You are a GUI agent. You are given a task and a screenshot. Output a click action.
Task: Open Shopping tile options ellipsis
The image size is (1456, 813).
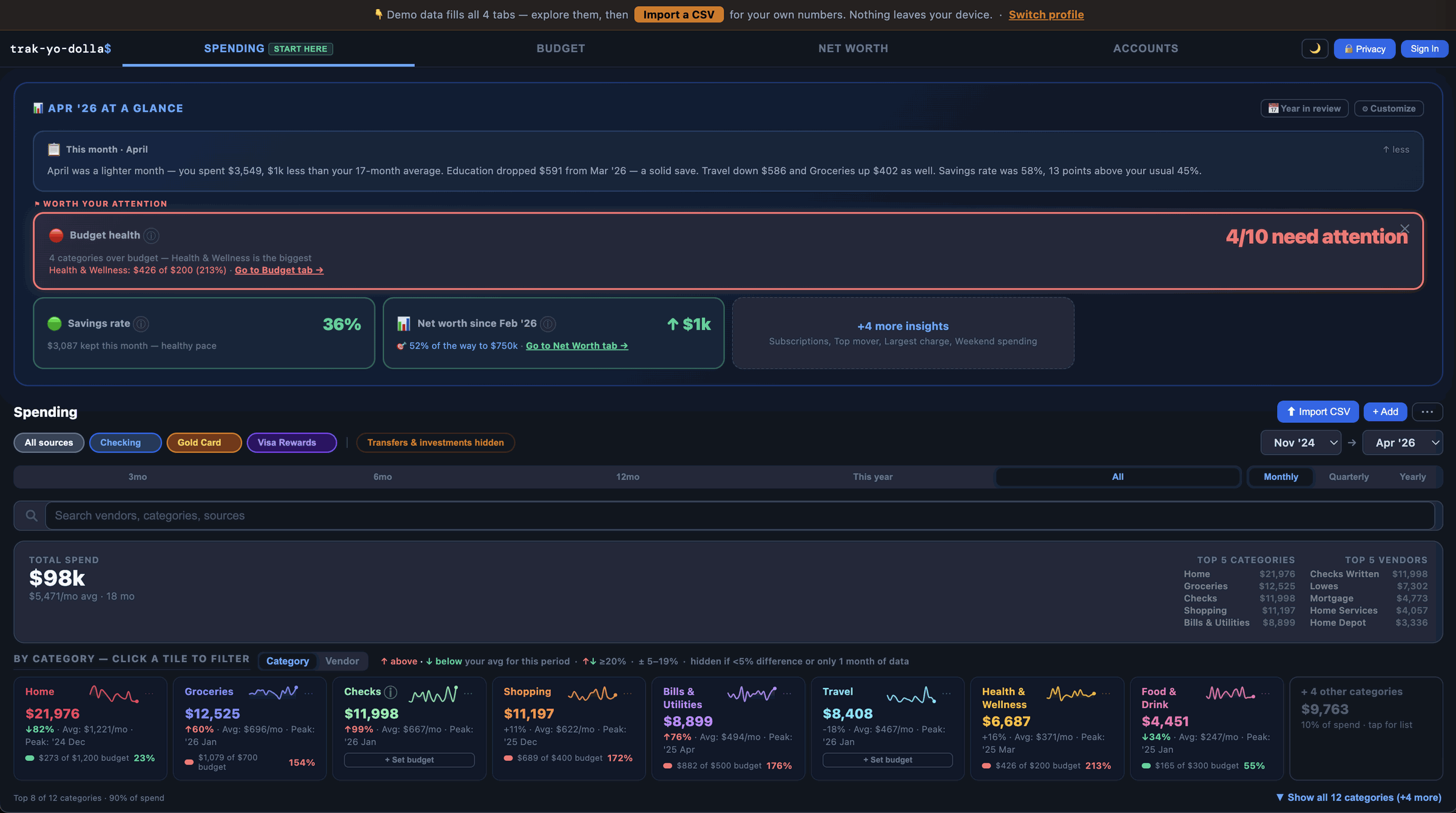coord(628,693)
